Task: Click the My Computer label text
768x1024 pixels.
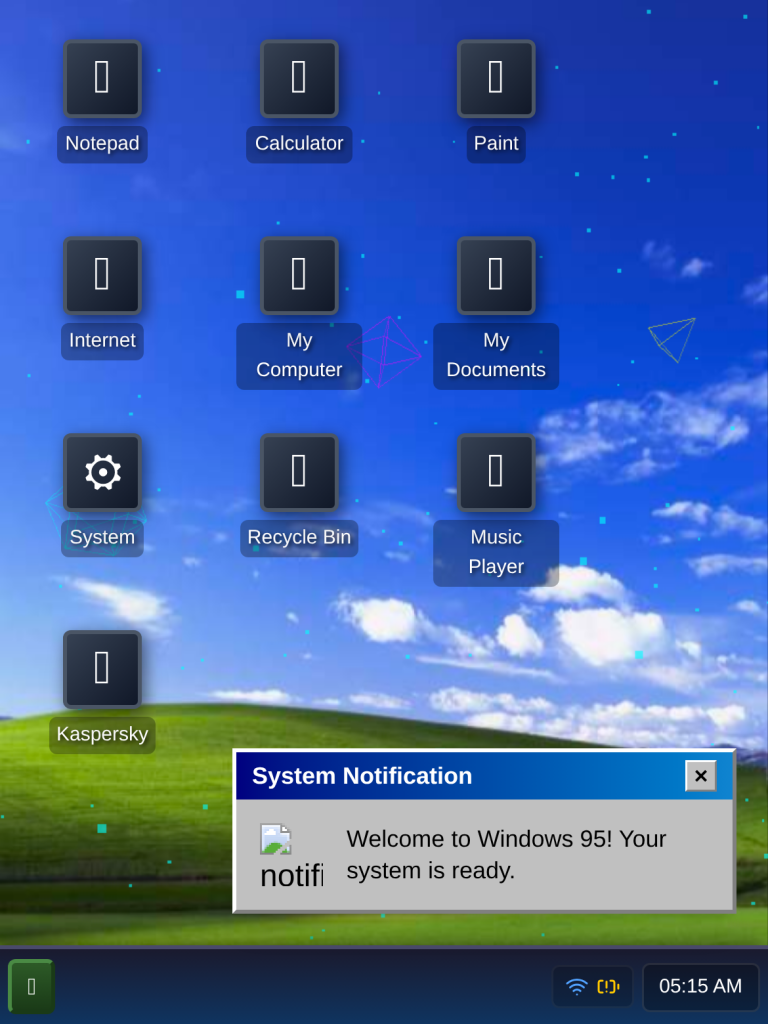Action: [x=299, y=355]
